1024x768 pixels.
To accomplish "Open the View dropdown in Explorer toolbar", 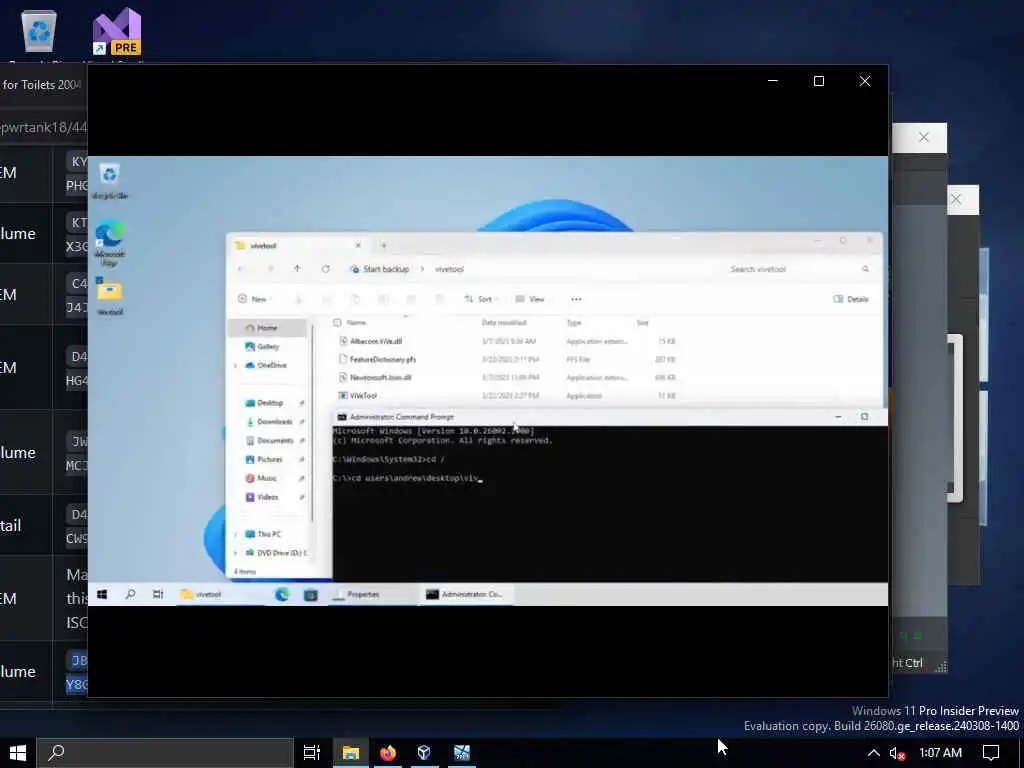I will [530, 299].
